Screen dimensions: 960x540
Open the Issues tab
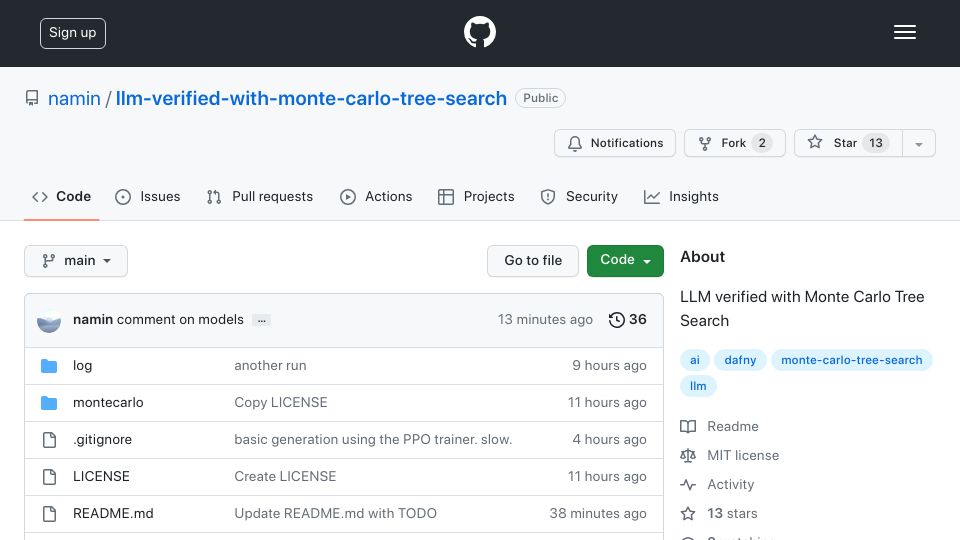[x=148, y=197]
